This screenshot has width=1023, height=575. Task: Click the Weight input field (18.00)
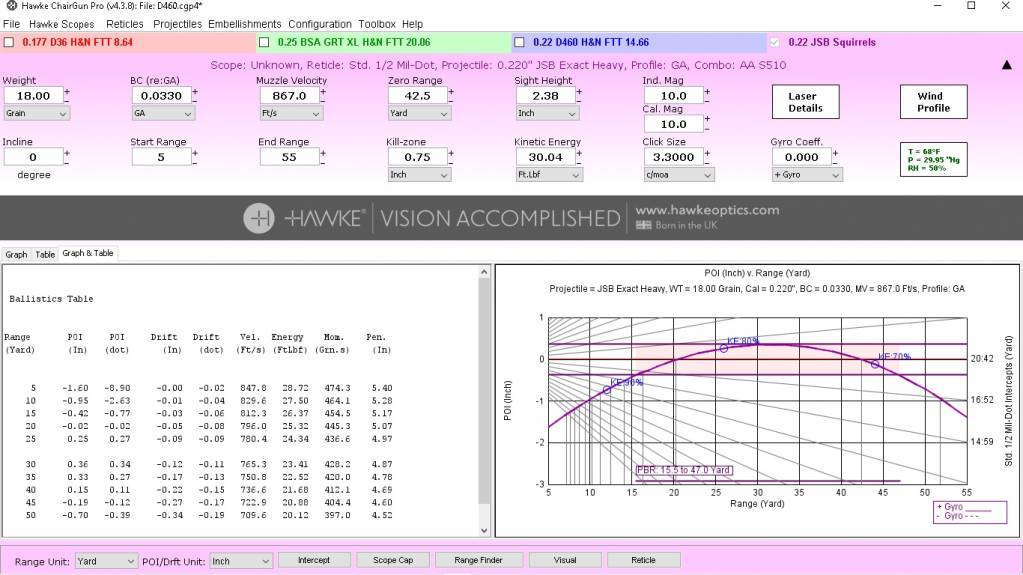(33, 95)
